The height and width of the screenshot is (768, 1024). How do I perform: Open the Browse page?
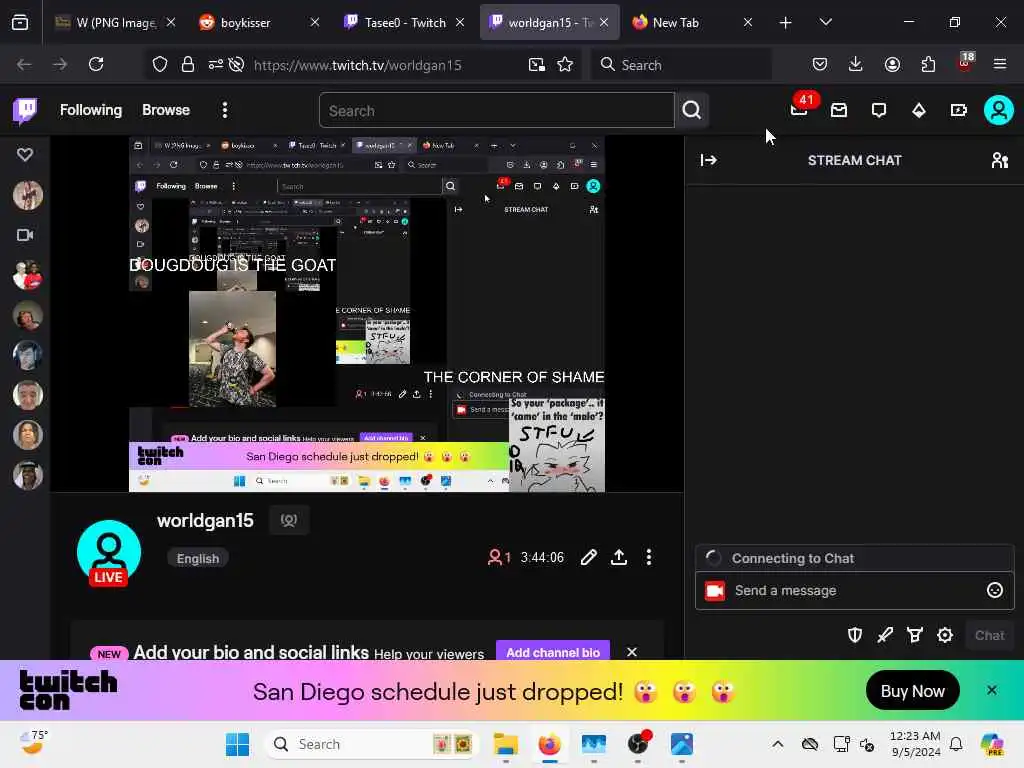pyautogui.click(x=166, y=110)
